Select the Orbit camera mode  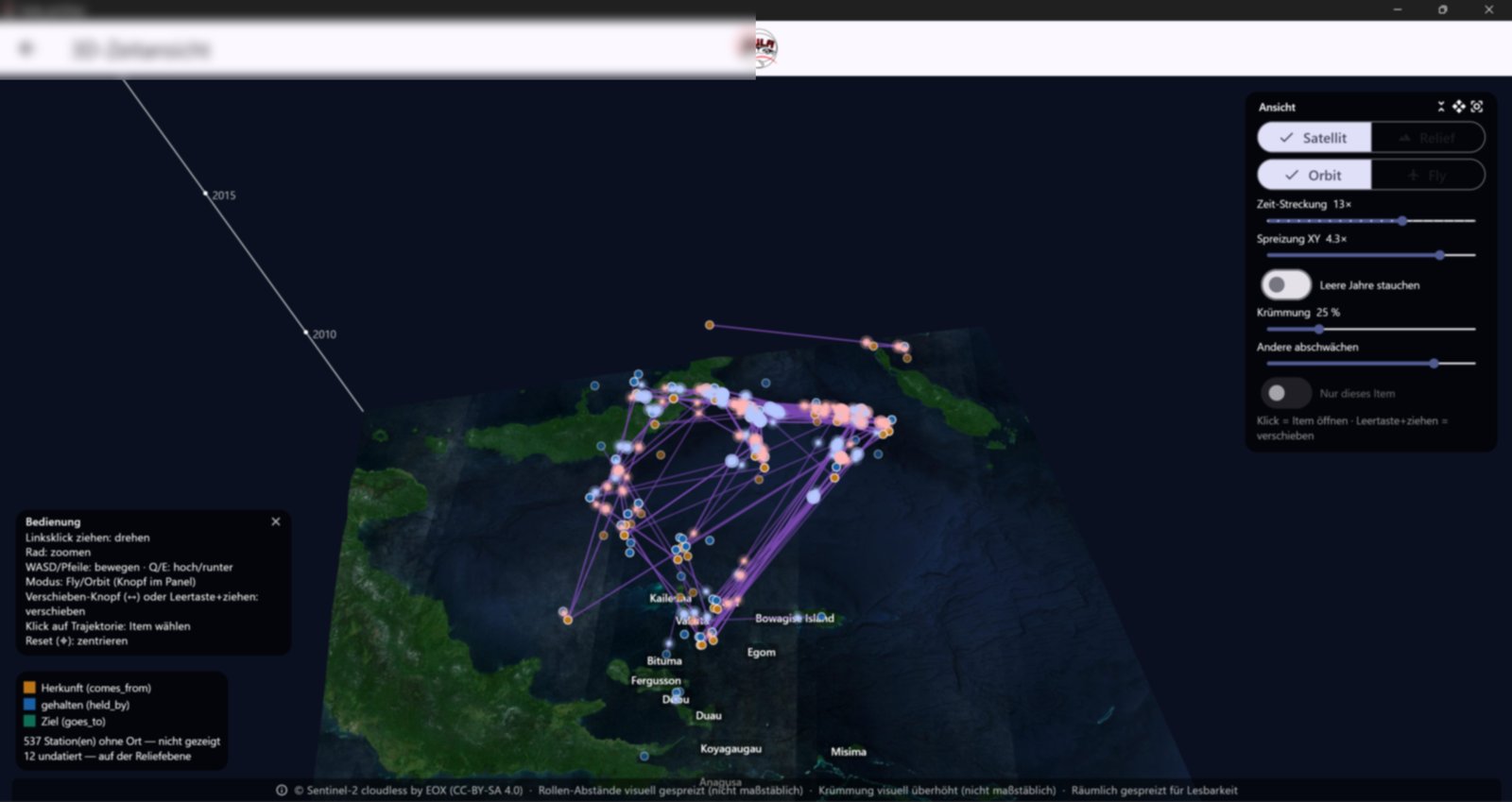1314,175
